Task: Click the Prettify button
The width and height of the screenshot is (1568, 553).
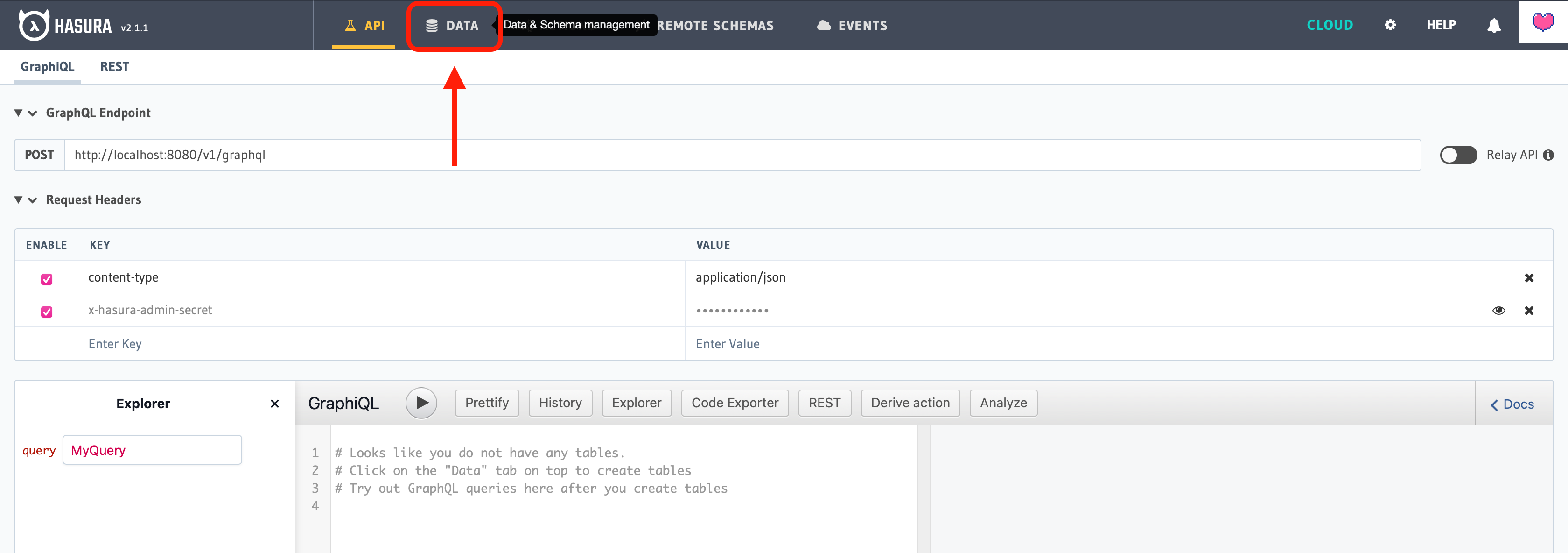Action: point(486,403)
